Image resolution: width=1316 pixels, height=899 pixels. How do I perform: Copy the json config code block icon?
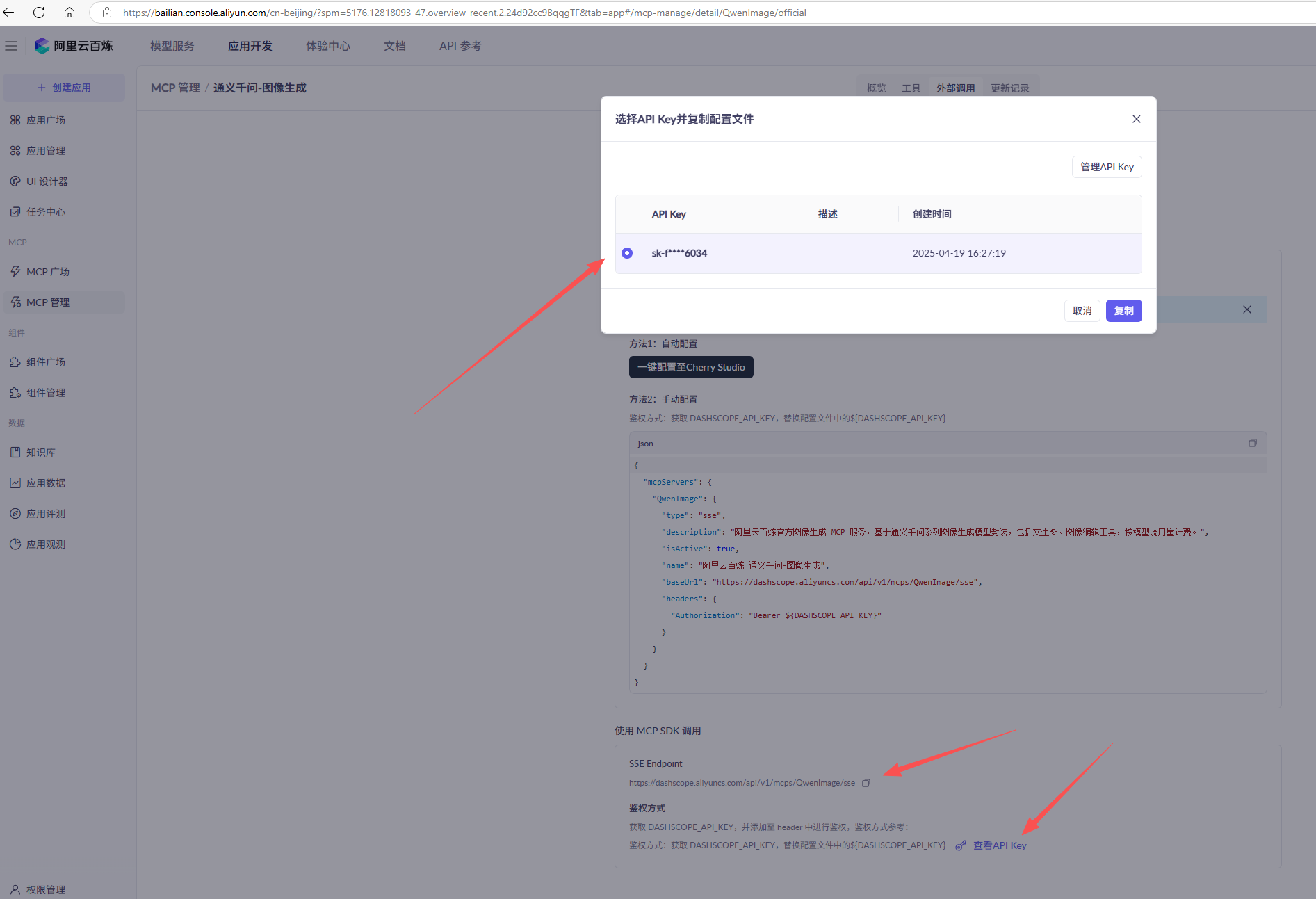1252,443
